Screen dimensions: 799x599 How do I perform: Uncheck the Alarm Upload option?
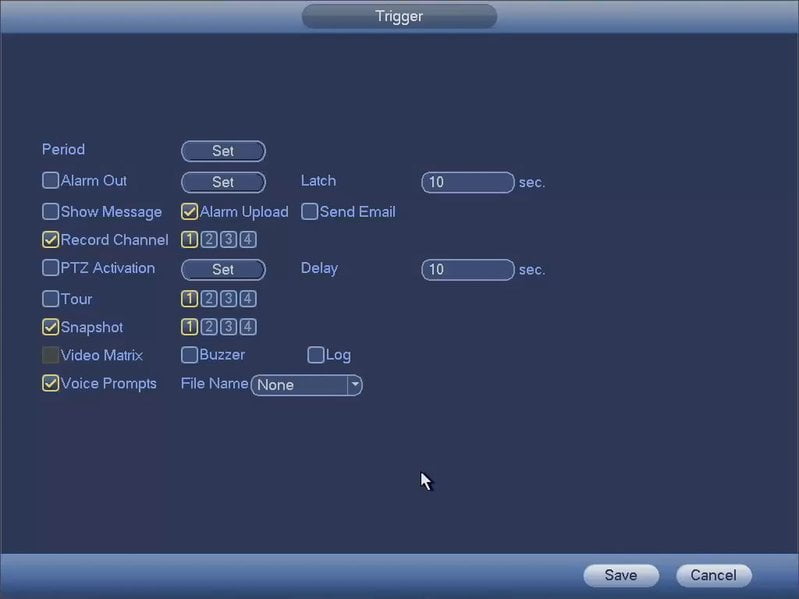(190, 211)
